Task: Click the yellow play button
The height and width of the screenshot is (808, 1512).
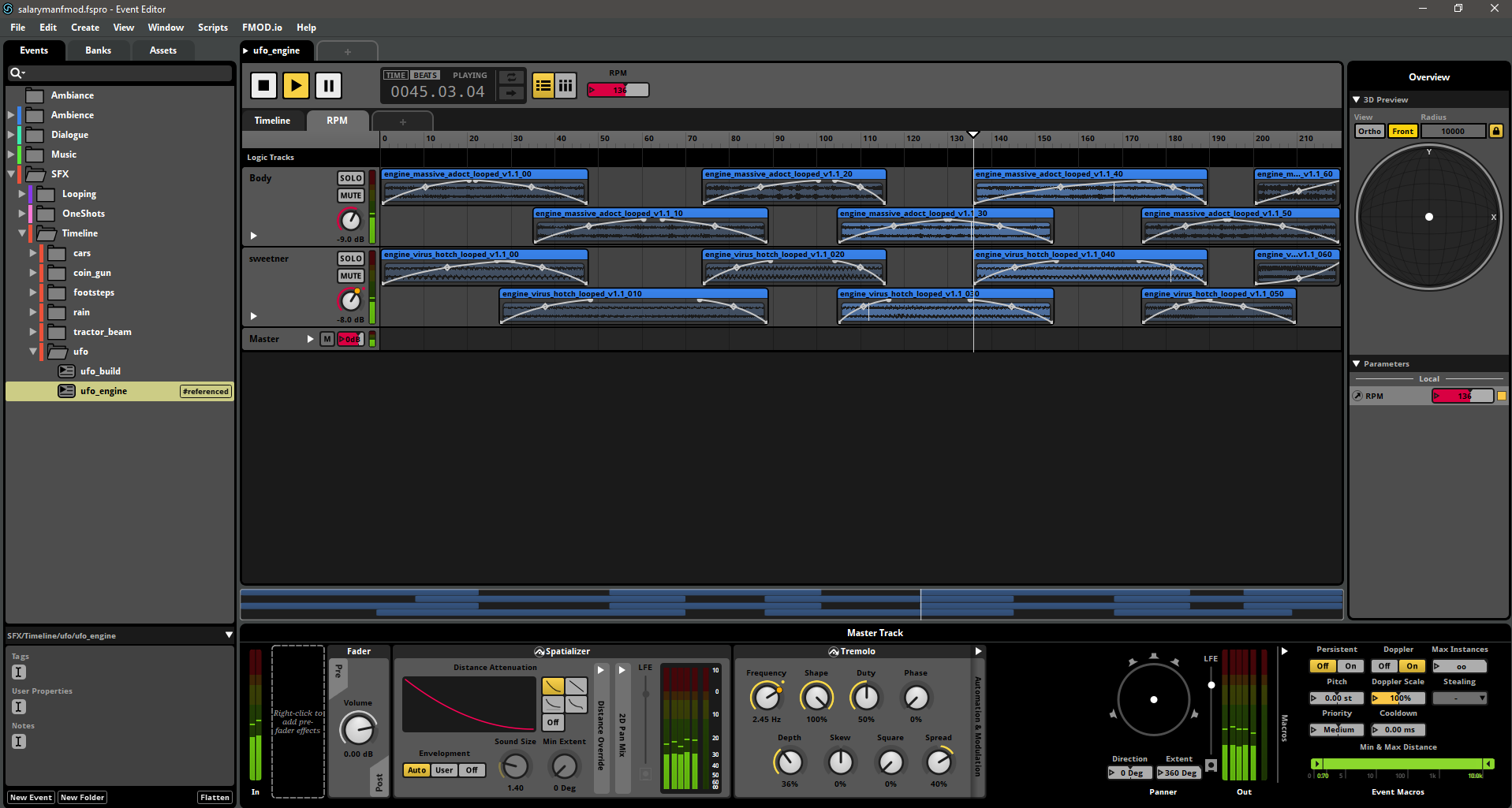Action: tap(296, 85)
